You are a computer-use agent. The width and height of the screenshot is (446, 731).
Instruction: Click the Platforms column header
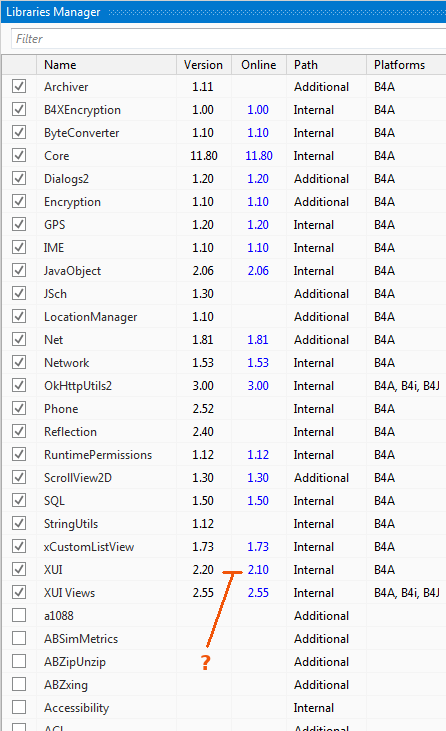click(406, 65)
